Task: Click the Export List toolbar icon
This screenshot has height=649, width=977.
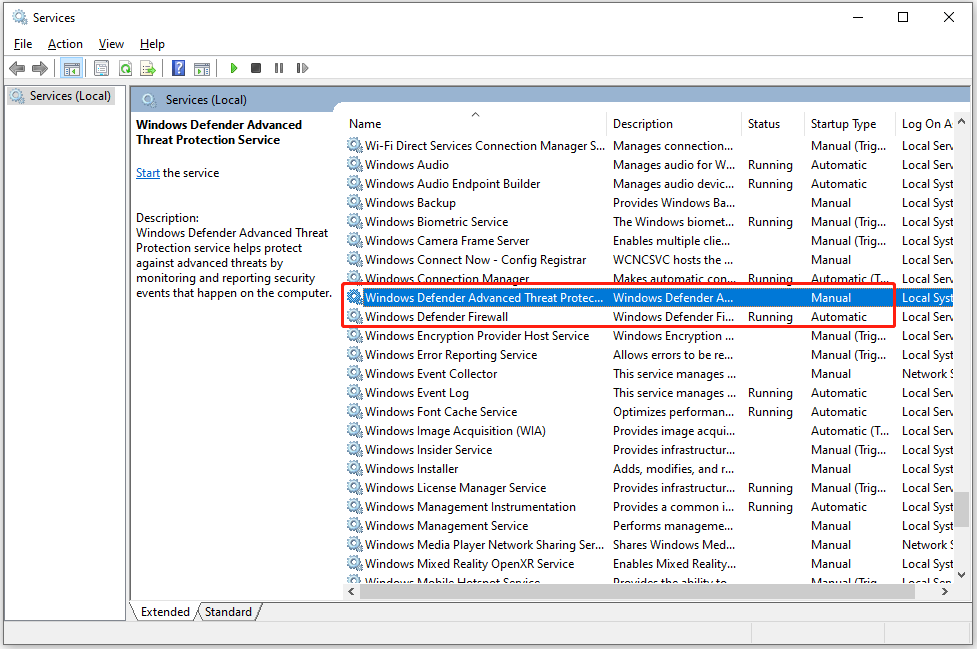Action: pos(148,67)
